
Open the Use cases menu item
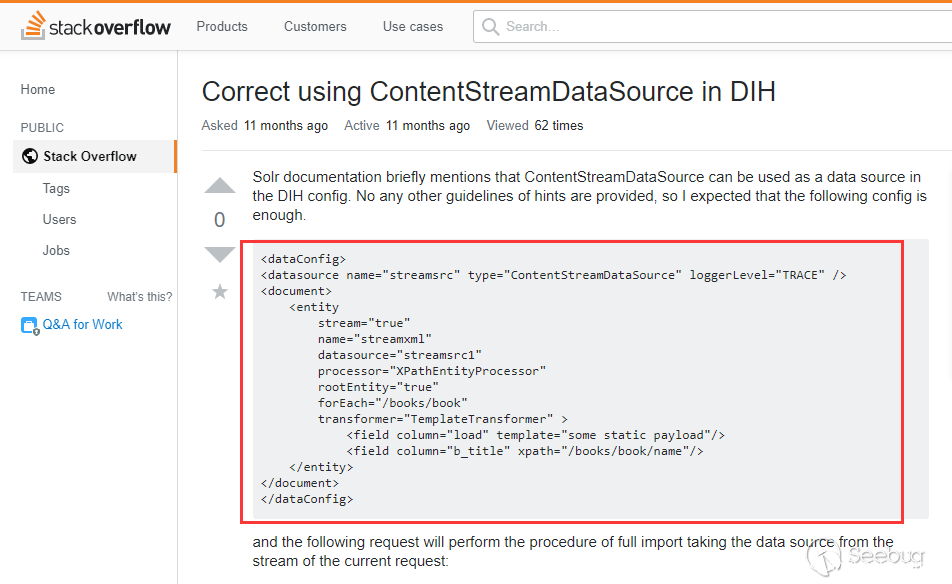coord(413,26)
